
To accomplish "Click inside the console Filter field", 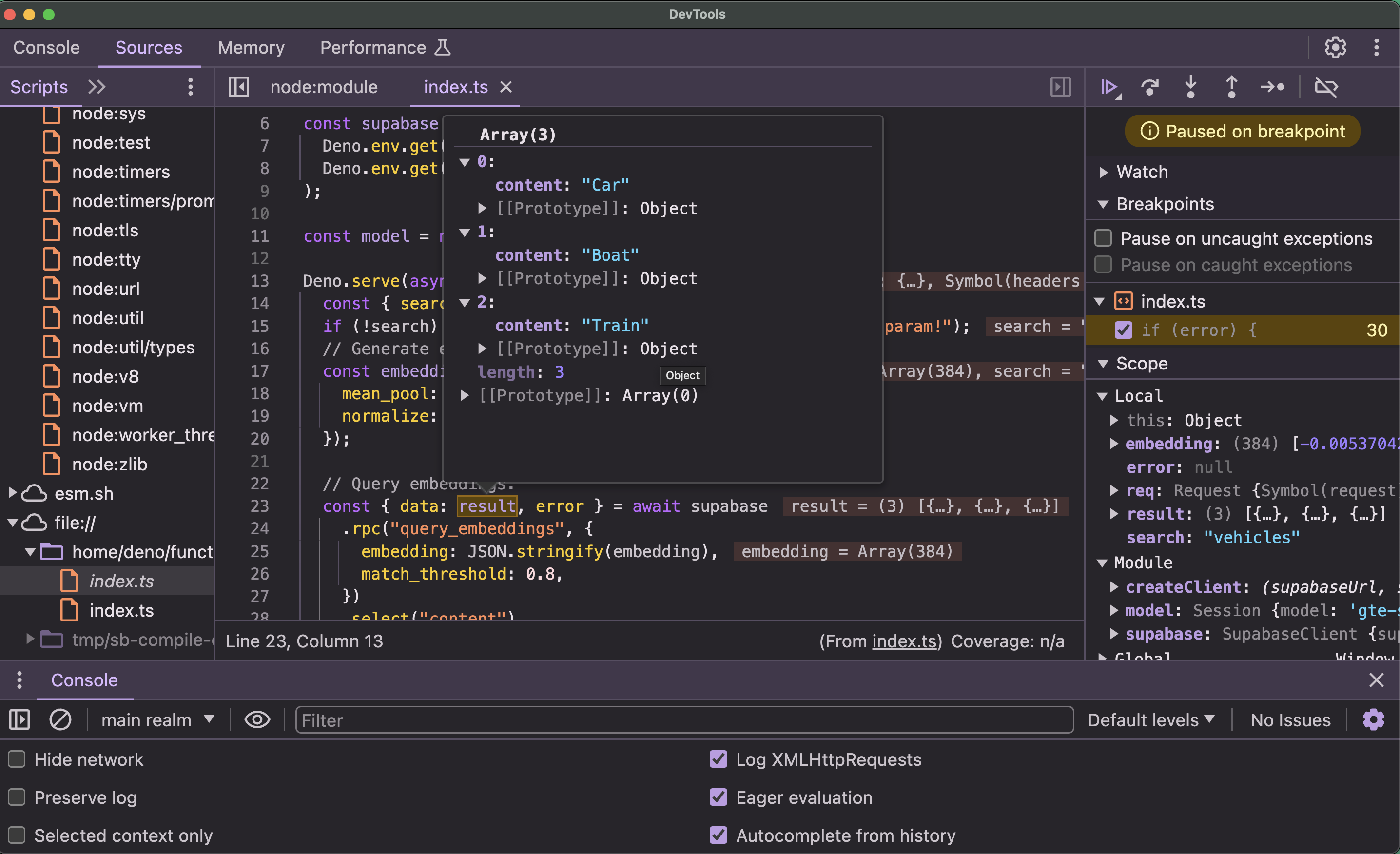I will point(682,720).
